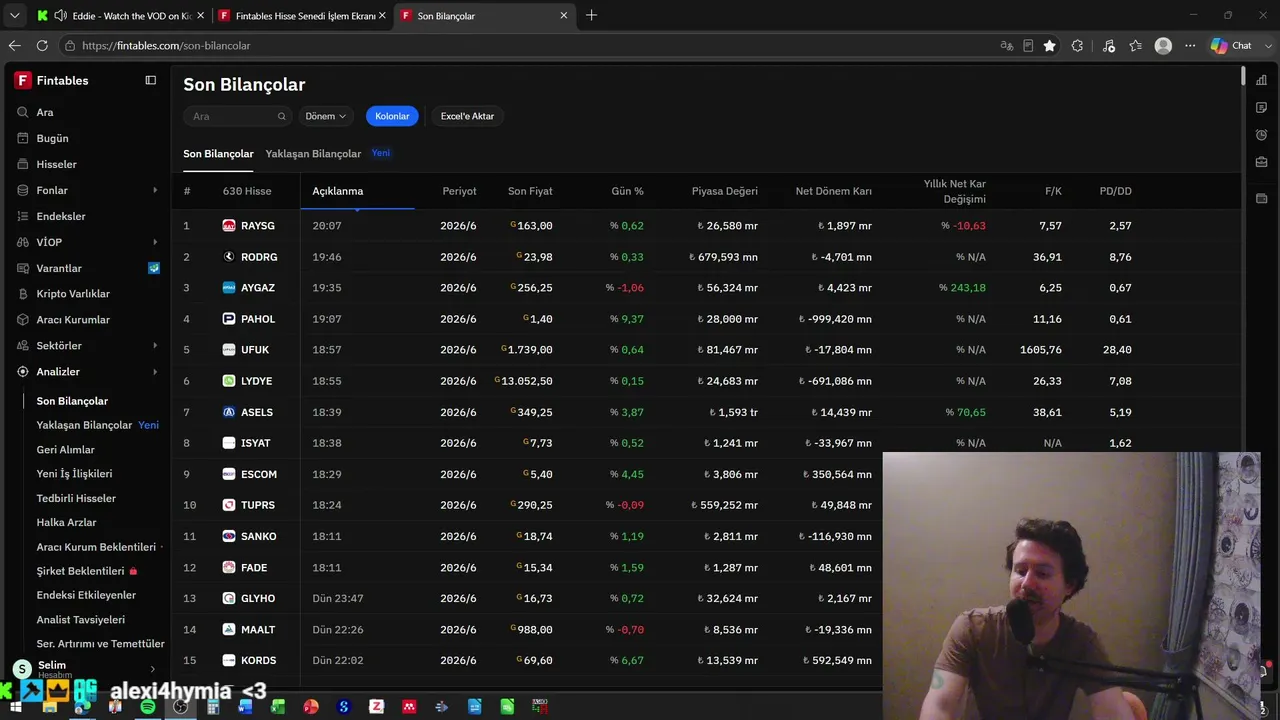Click the MAALT company logo icon

pyautogui.click(x=229, y=630)
